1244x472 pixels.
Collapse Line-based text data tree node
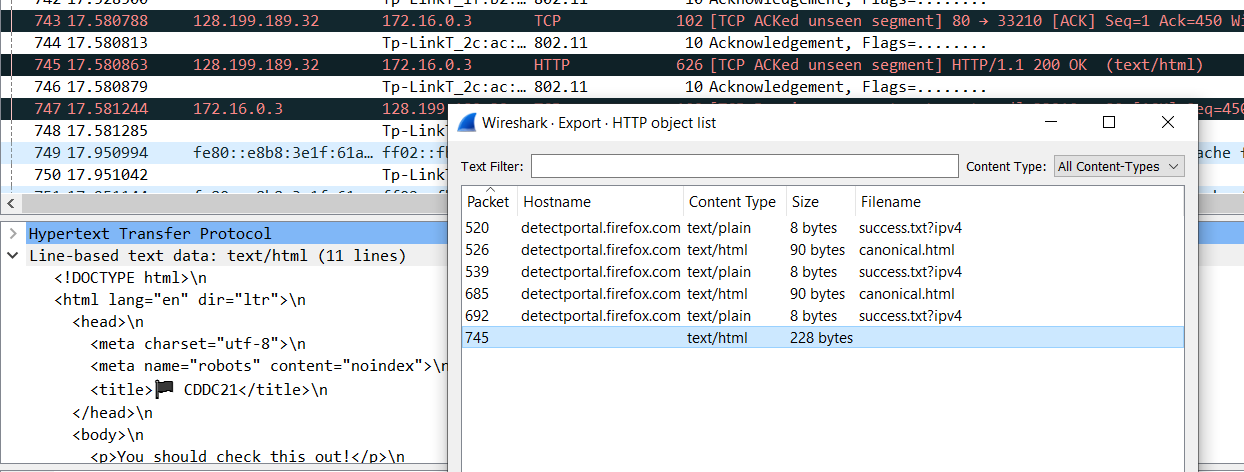tap(12, 256)
